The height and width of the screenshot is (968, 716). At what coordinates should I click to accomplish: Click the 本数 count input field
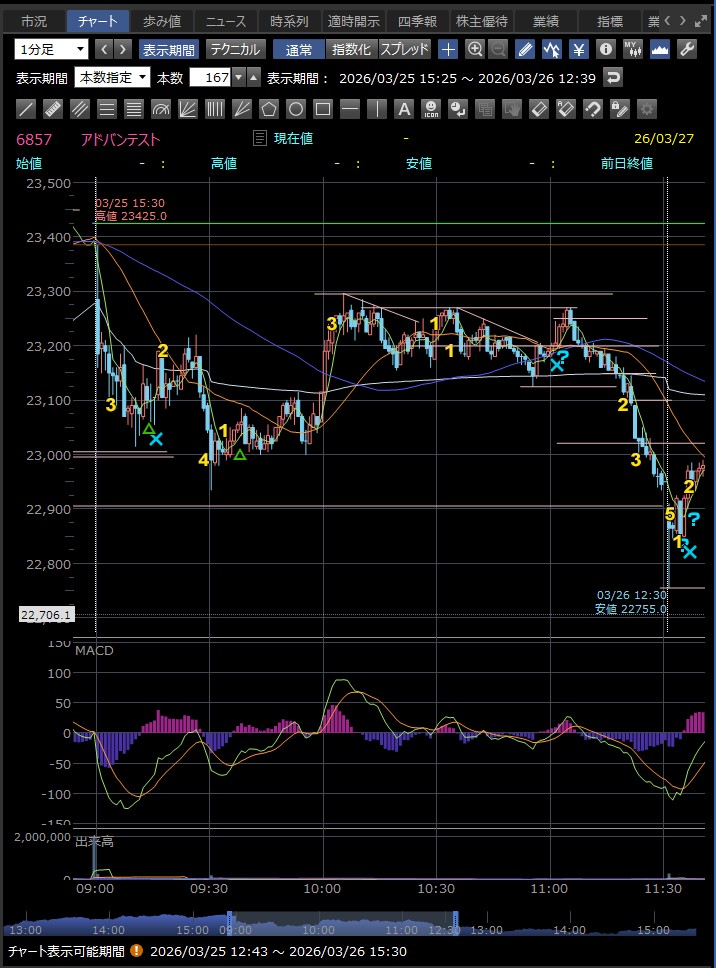tap(216, 77)
